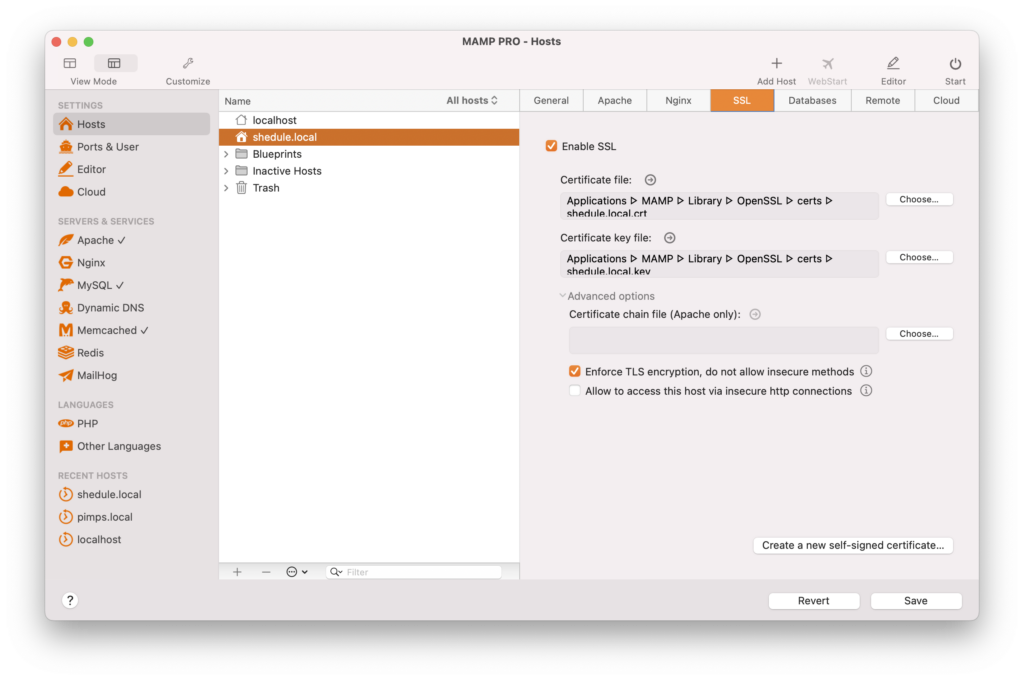Select shedule.local in hosts list

(369, 137)
